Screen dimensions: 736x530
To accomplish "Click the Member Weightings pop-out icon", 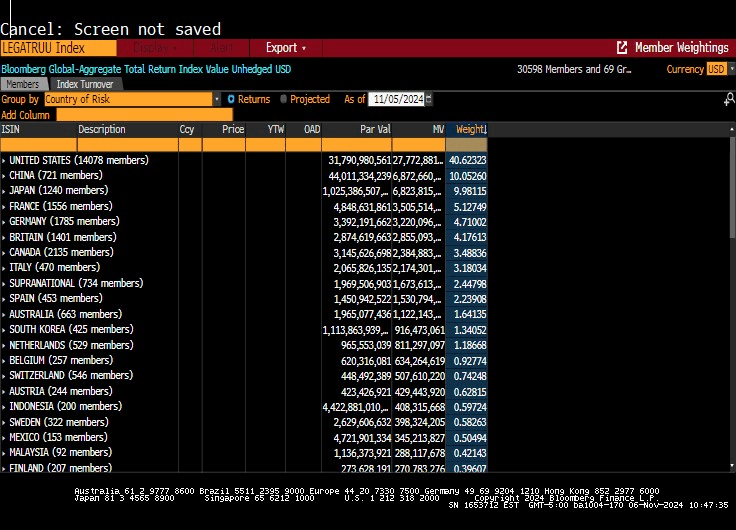I will [x=622, y=47].
